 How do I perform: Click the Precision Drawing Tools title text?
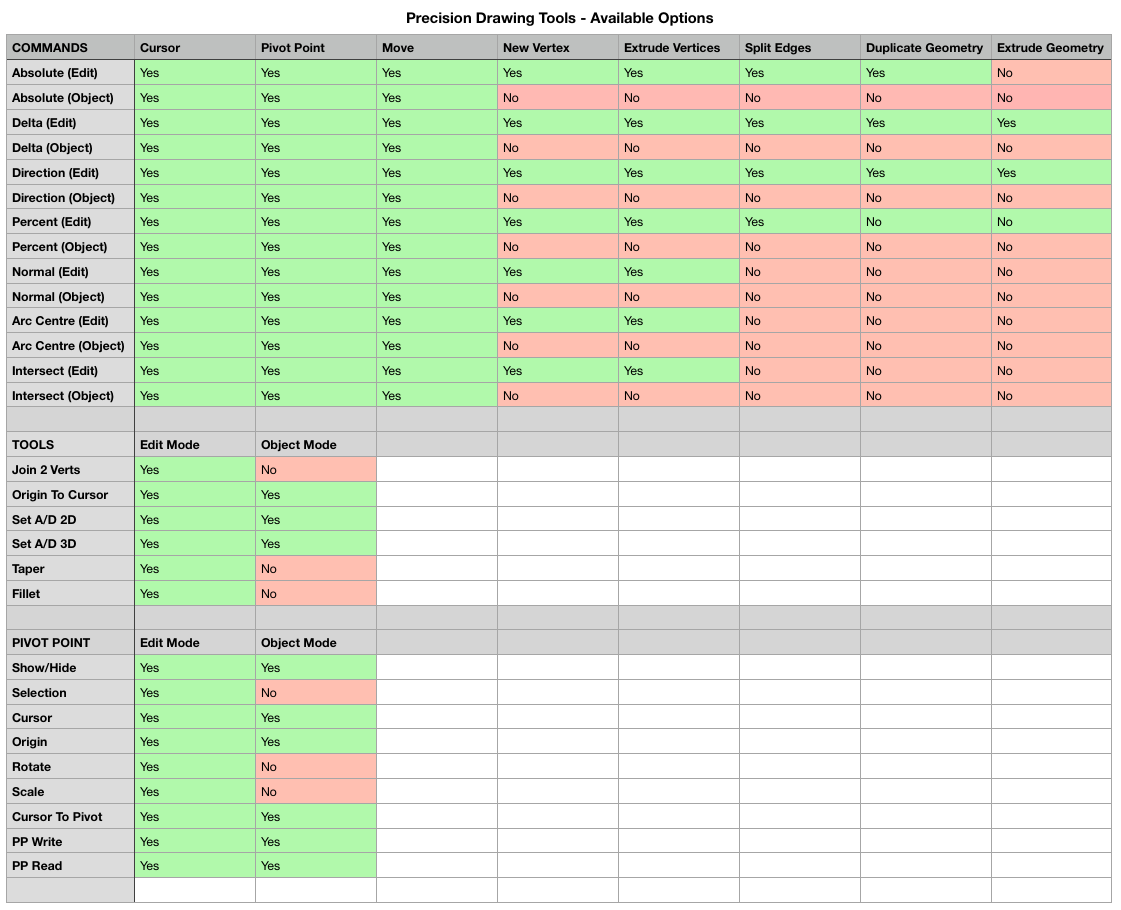[559, 18]
